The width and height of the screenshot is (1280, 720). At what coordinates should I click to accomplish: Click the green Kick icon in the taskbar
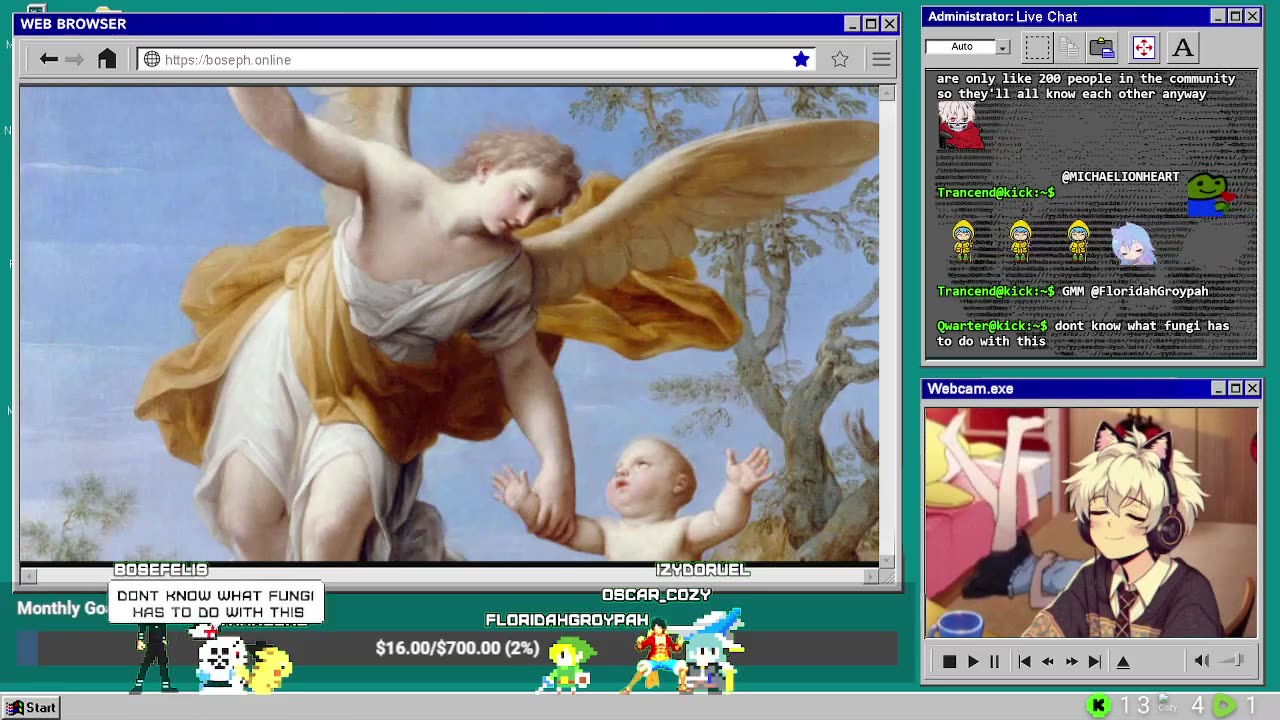click(x=1098, y=706)
